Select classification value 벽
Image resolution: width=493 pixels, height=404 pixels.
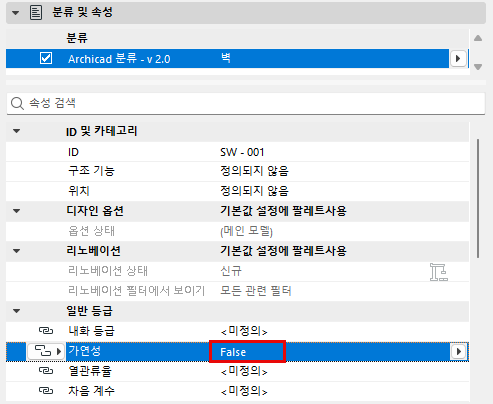[226, 58]
